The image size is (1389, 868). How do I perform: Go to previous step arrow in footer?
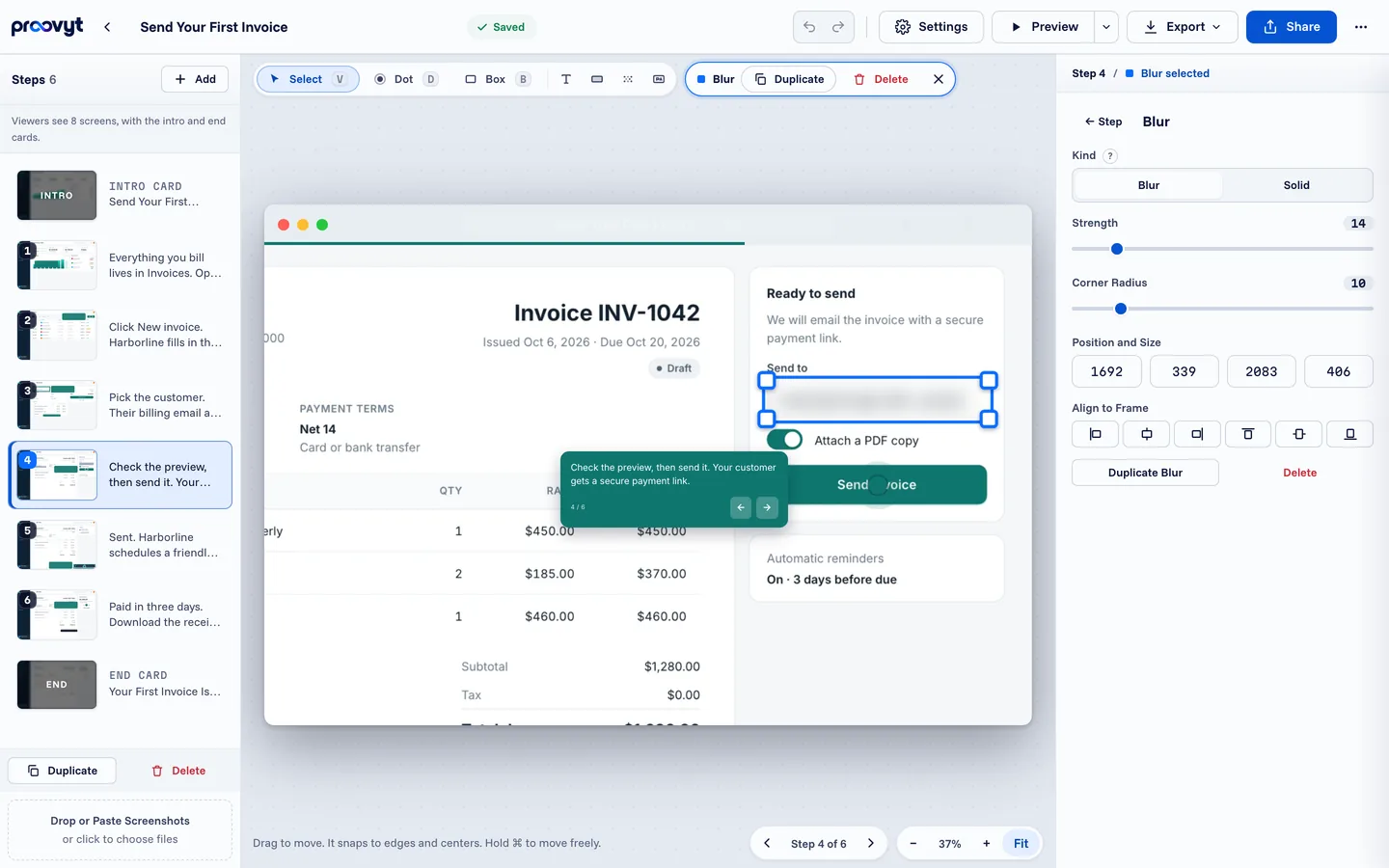click(767, 843)
